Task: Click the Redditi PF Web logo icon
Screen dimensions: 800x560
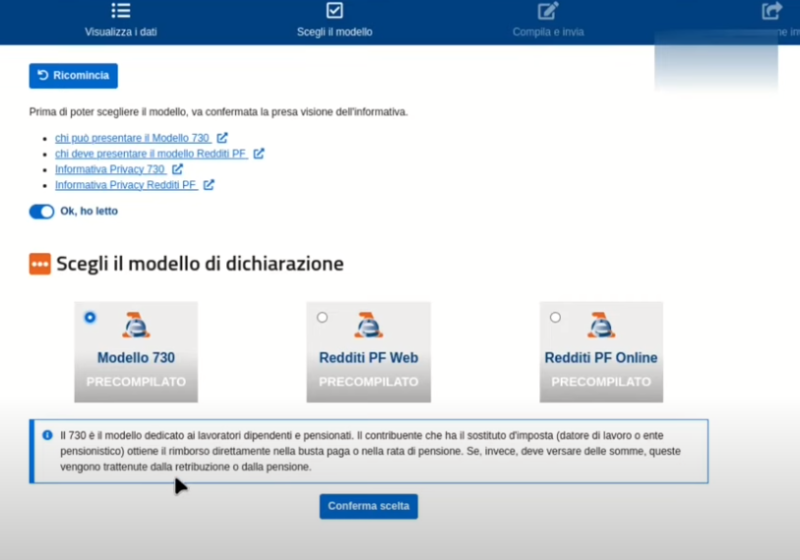Action: pyautogui.click(x=368, y=325)
